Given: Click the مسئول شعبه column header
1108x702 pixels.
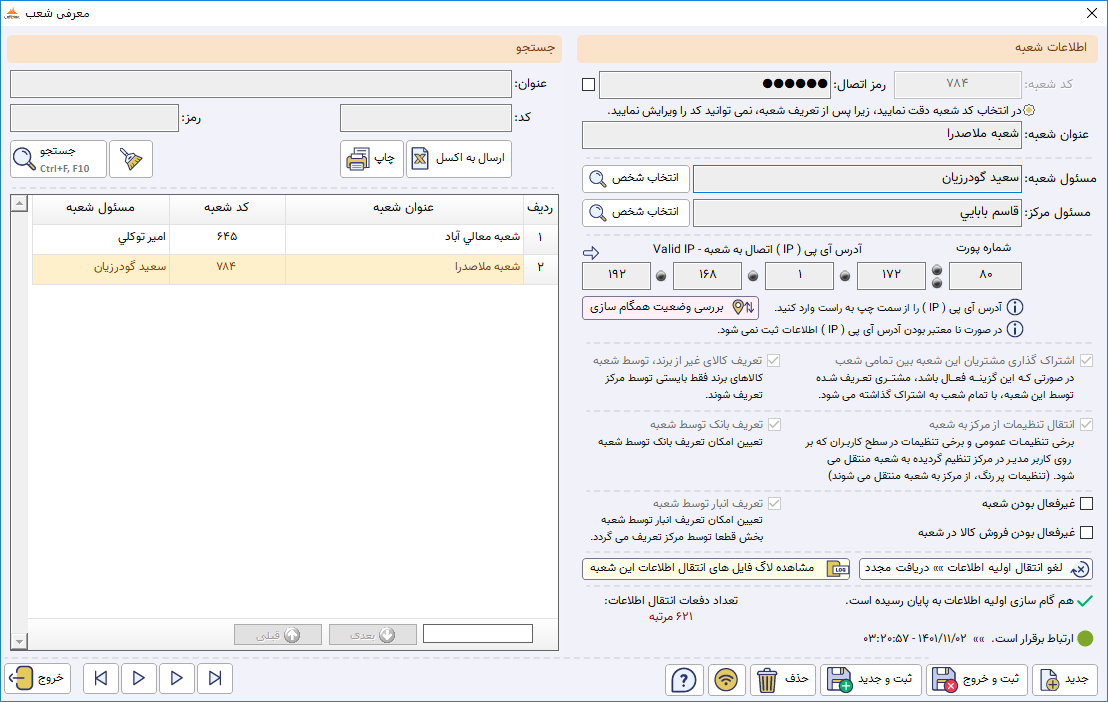Looking at the screenshot, I should pos(100,207).
